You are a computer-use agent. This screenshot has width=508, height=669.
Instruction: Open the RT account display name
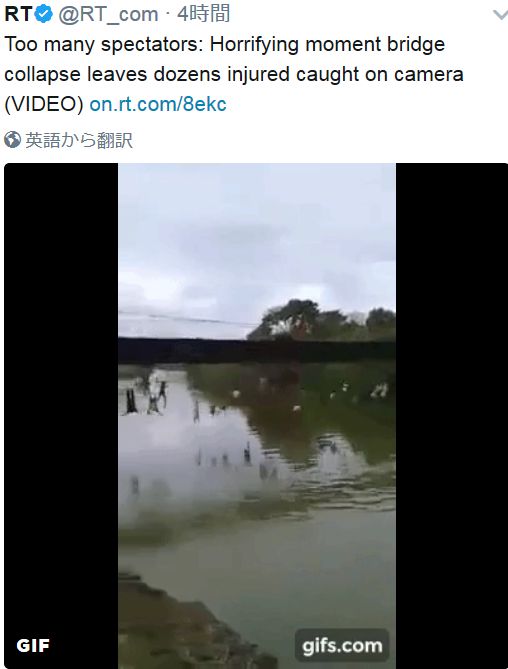(x=18, y=15)
